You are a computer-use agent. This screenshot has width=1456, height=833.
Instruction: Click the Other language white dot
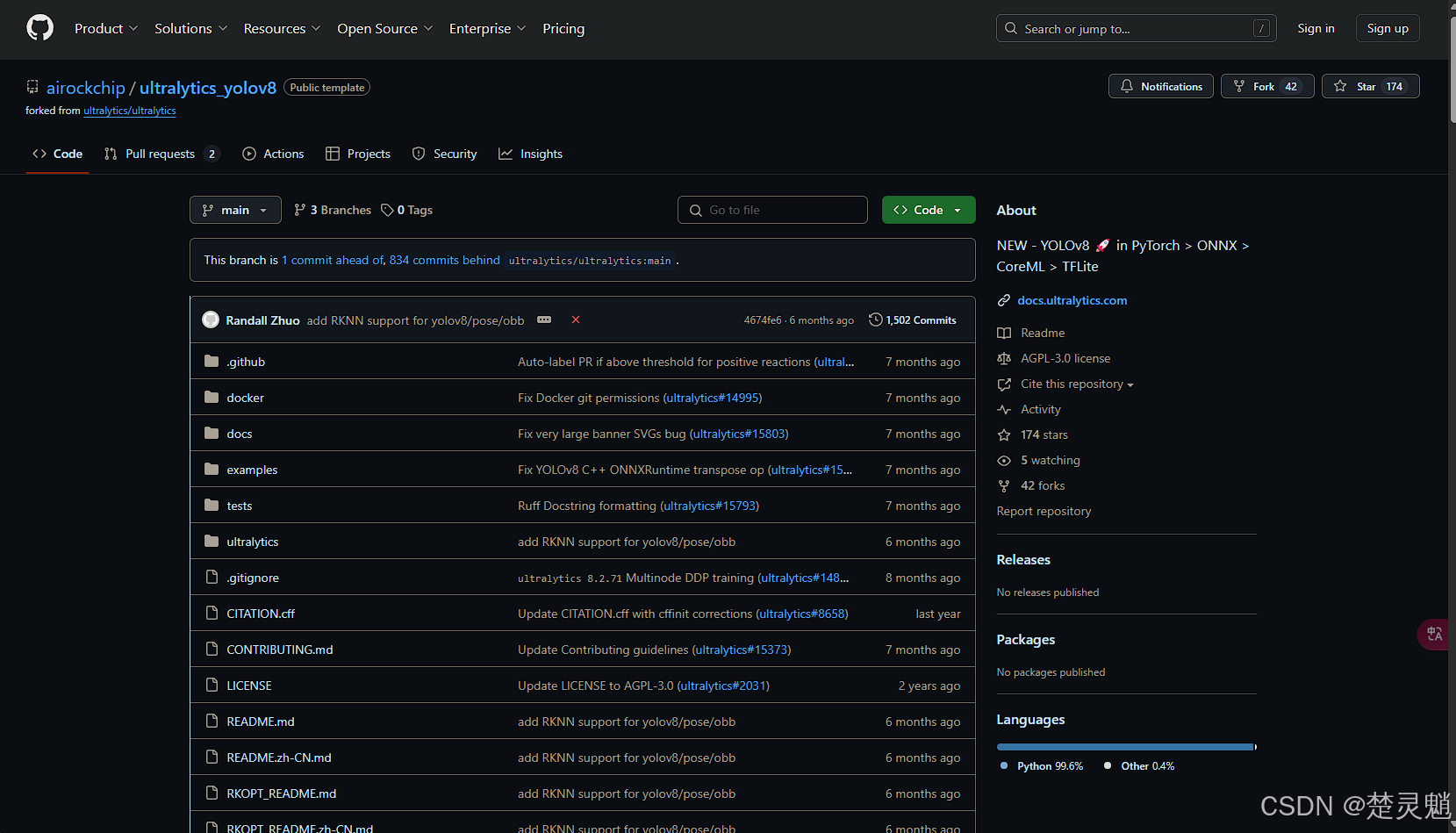[1108, 765]
